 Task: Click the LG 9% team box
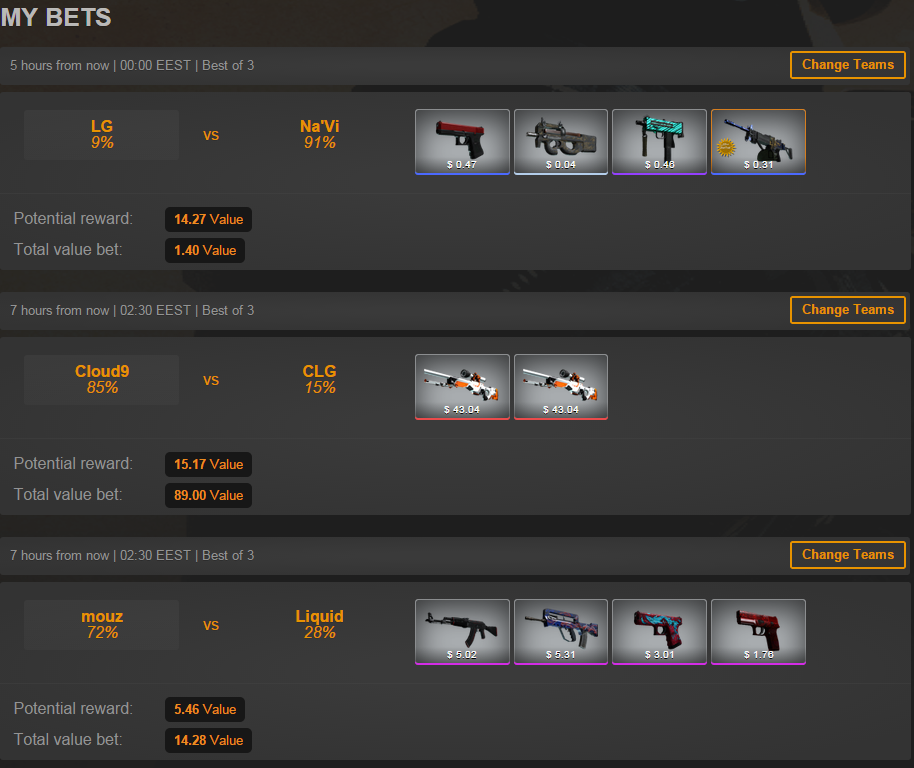tap(101, 135)
